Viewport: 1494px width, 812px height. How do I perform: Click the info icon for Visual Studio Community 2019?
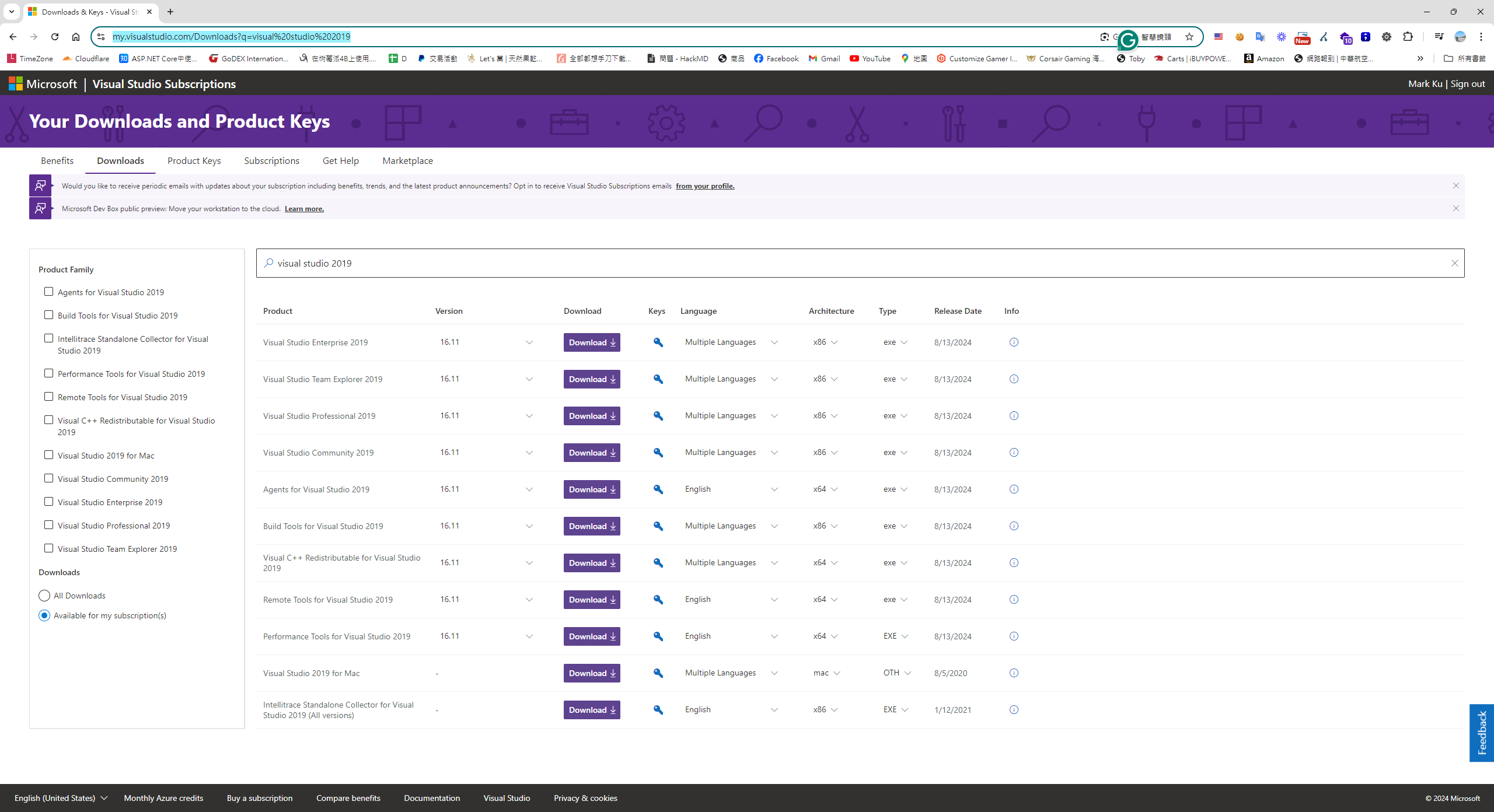coord(1013,452)
